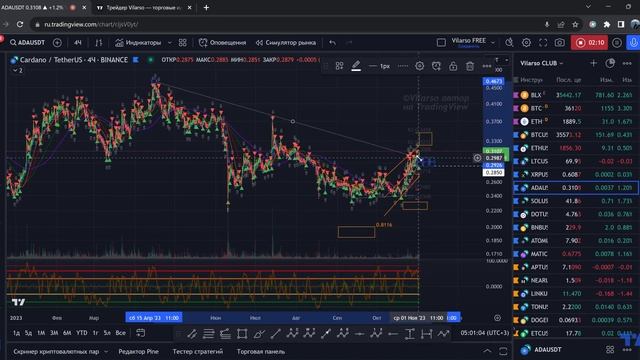640x360 pixels.
Task: Open watchlist more options menu
Action: (627, 63)
